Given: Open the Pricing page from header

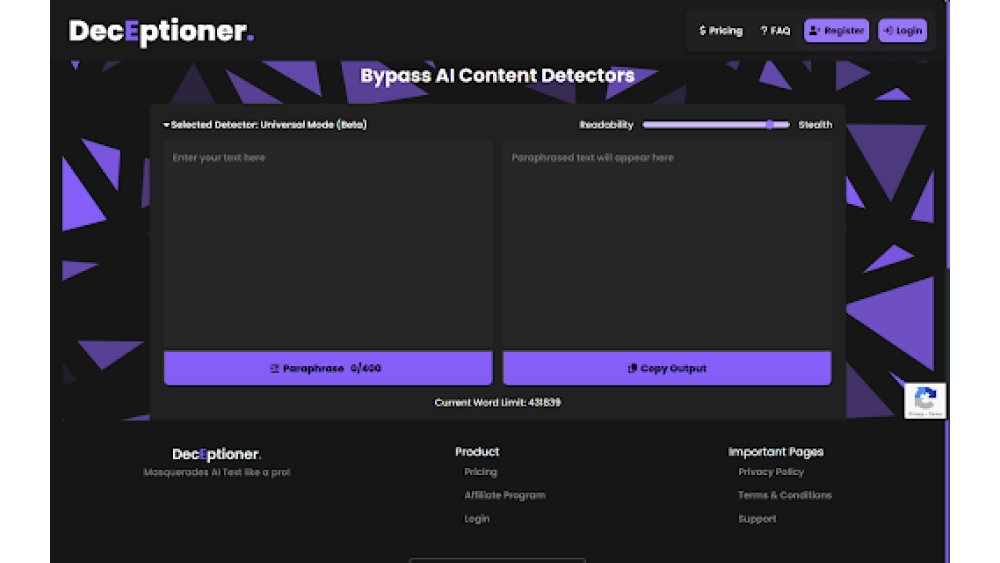Looking at the screenshot, I should [x=721, y=31].
